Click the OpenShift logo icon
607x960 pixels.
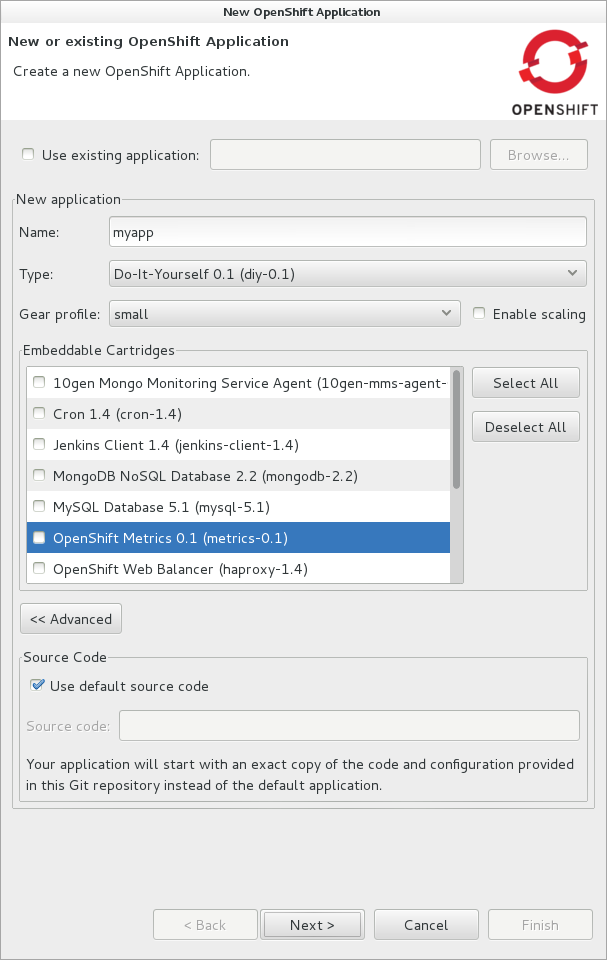click(x=558, y=62)
